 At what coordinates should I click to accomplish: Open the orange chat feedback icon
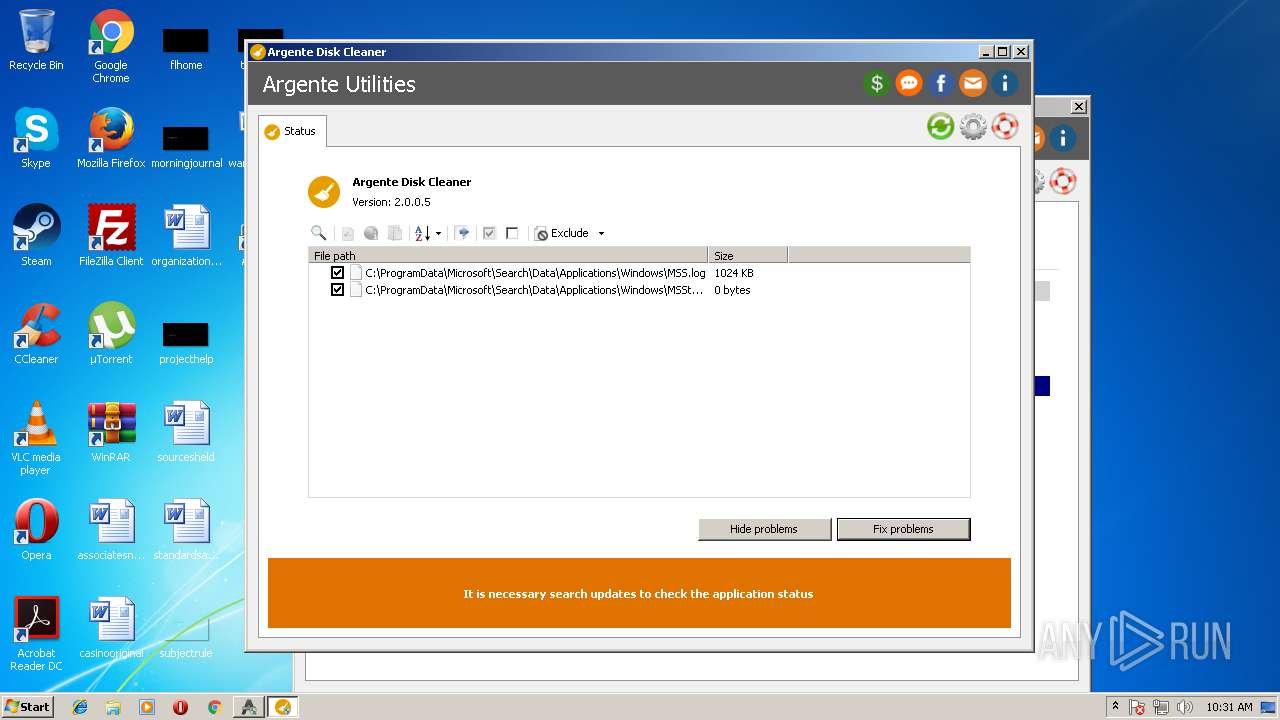(x=909, y=84)
